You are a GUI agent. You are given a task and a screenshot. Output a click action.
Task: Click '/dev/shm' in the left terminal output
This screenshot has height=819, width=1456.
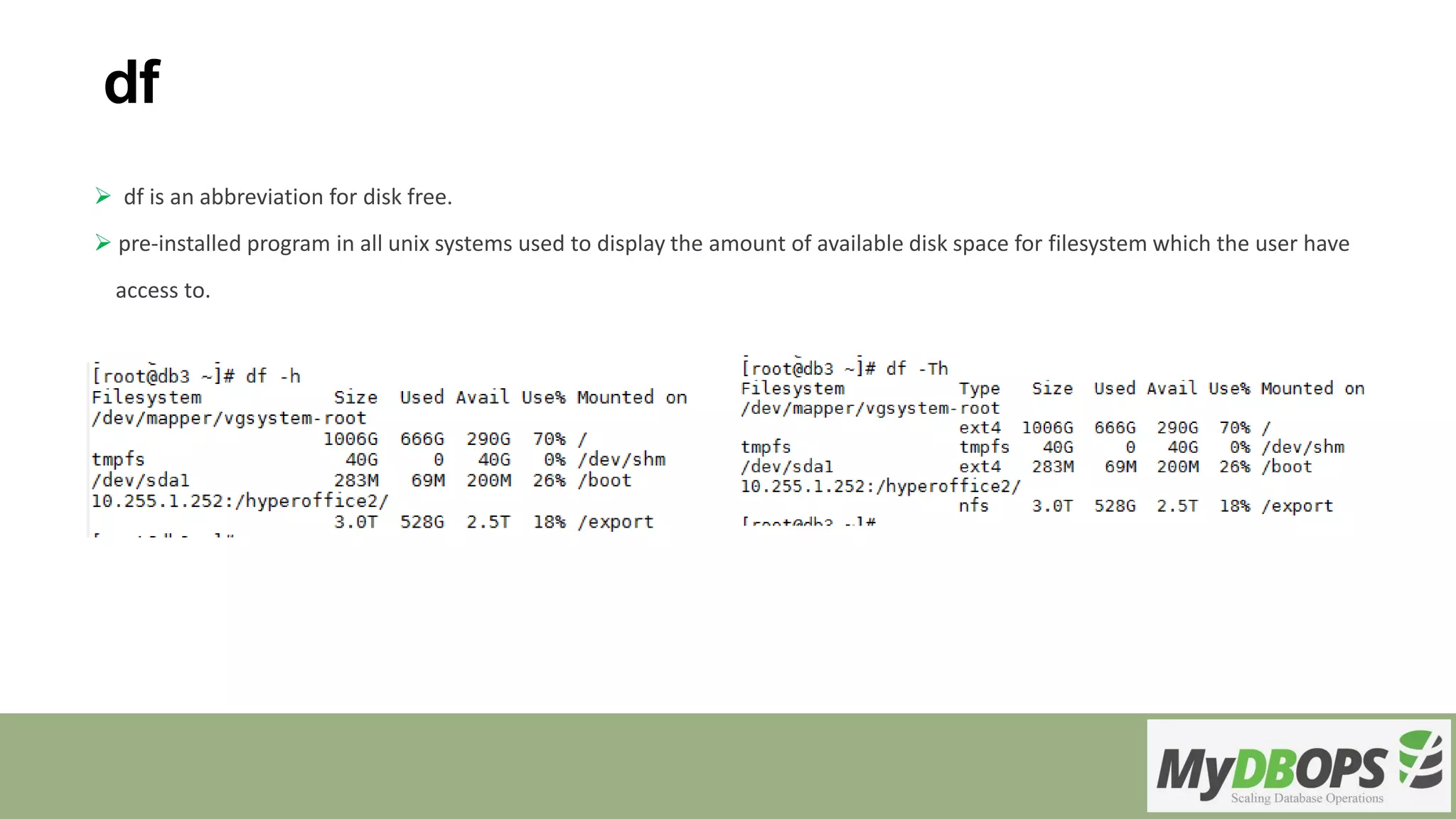621,459
